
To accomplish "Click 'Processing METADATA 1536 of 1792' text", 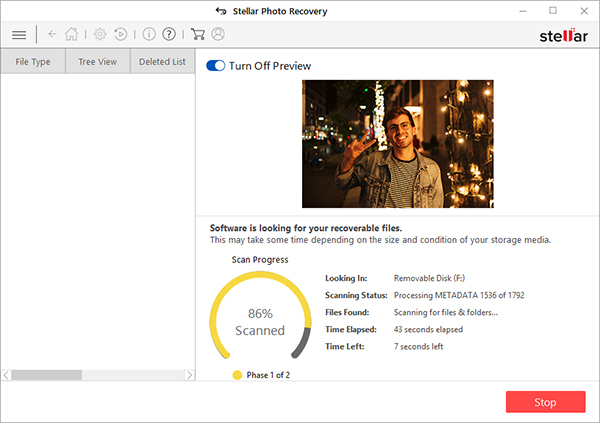I will 459,295.
